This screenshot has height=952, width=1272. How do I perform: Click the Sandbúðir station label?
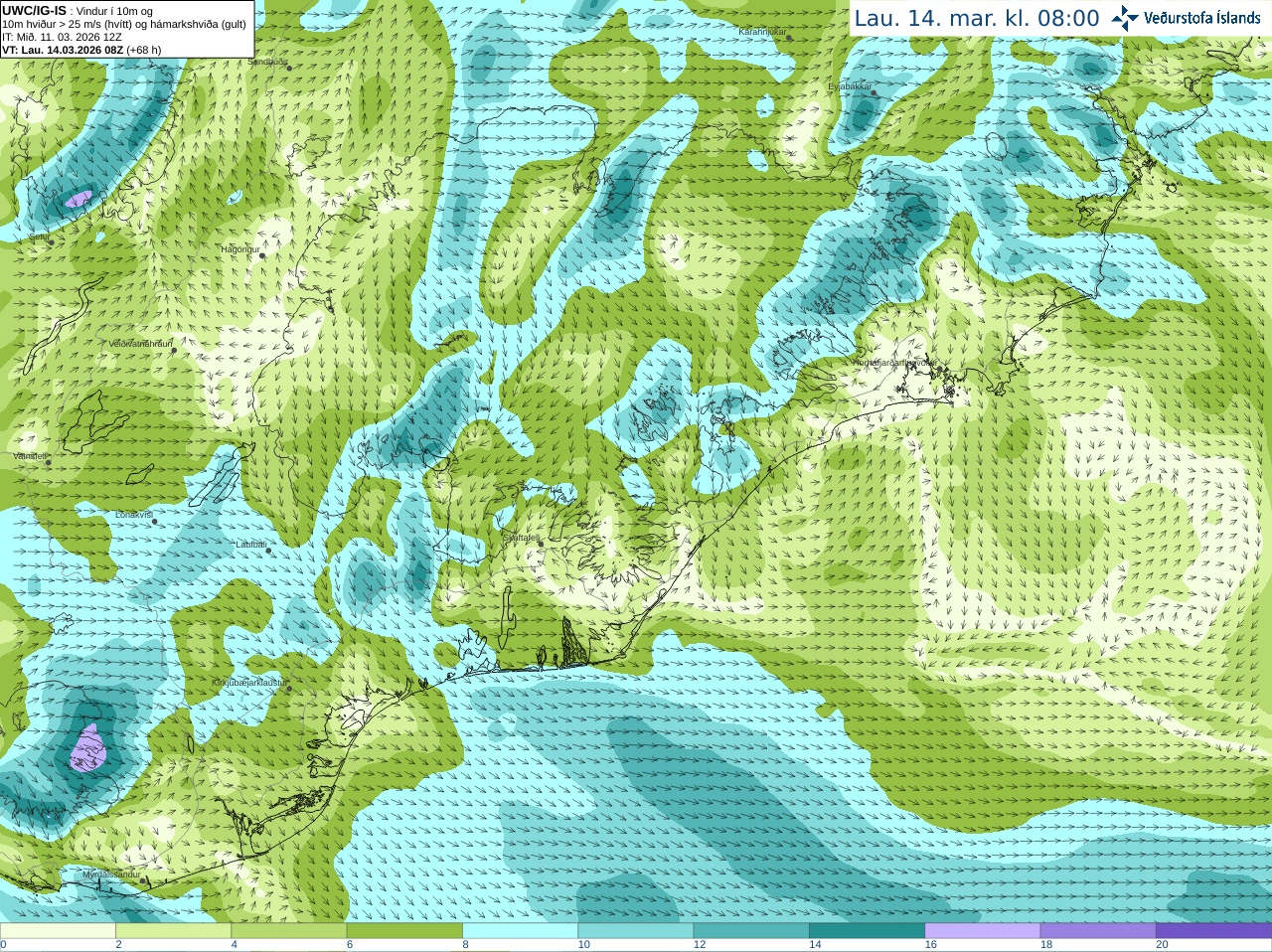tap(267, 62)
